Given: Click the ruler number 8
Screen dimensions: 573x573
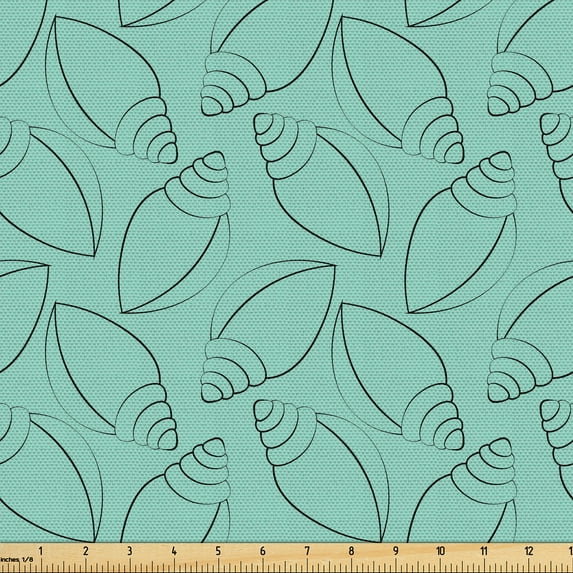Looking at the screenshot, I should 351,551.
